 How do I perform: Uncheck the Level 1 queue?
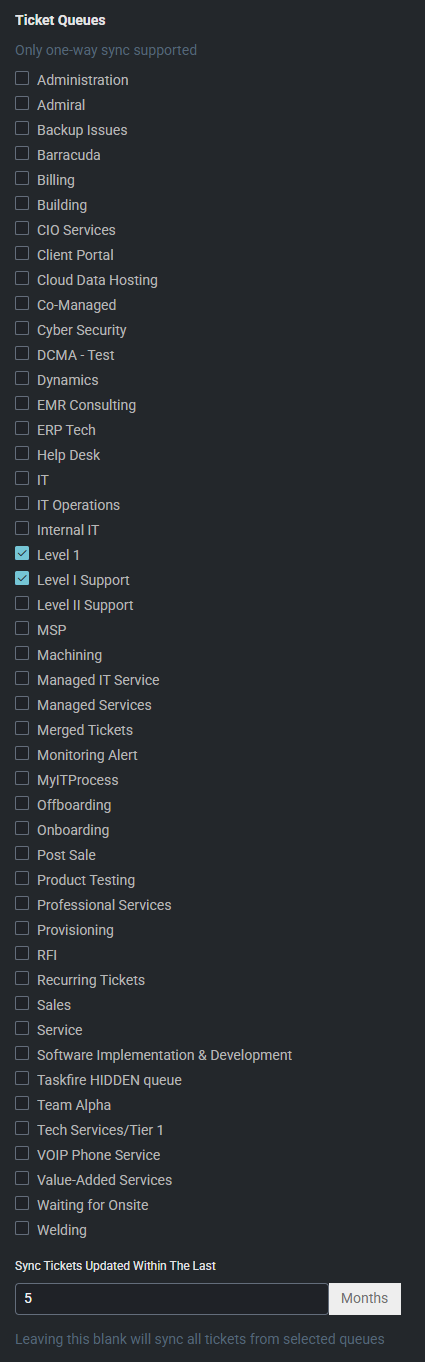(22, 553)
